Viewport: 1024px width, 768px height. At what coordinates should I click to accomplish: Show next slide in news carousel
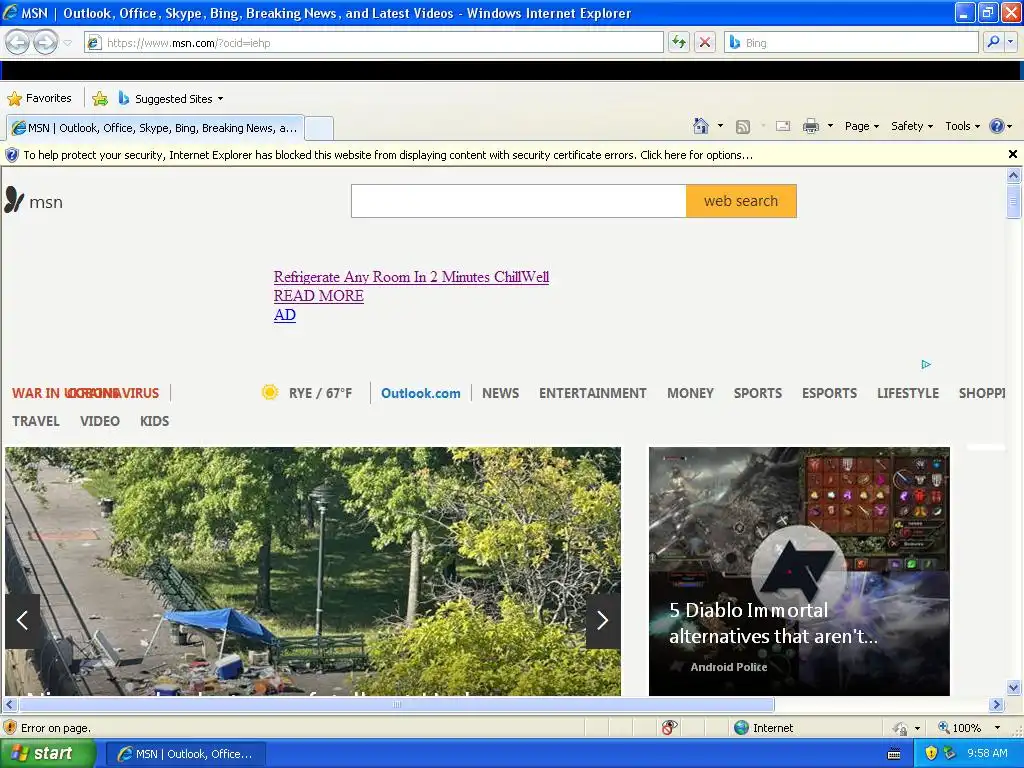coord(603,620)
